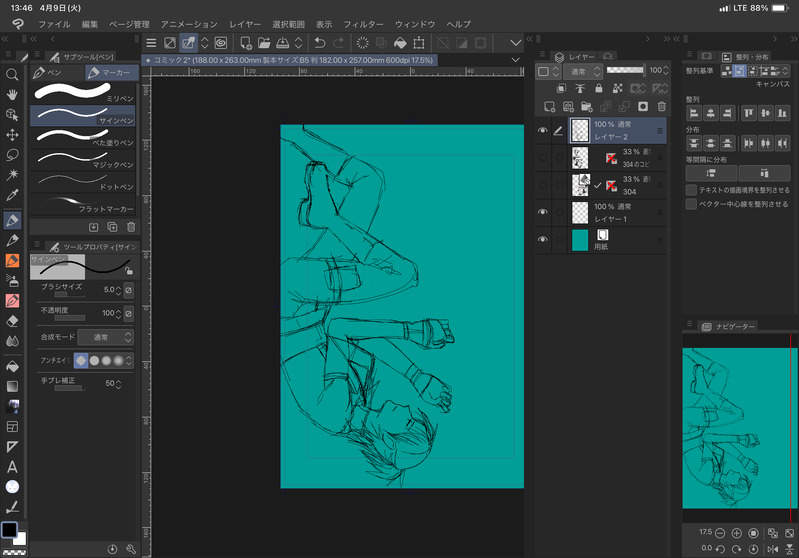Open the フィルター menu
Viewport: 799px width, 558px height.
pos(363,23)
